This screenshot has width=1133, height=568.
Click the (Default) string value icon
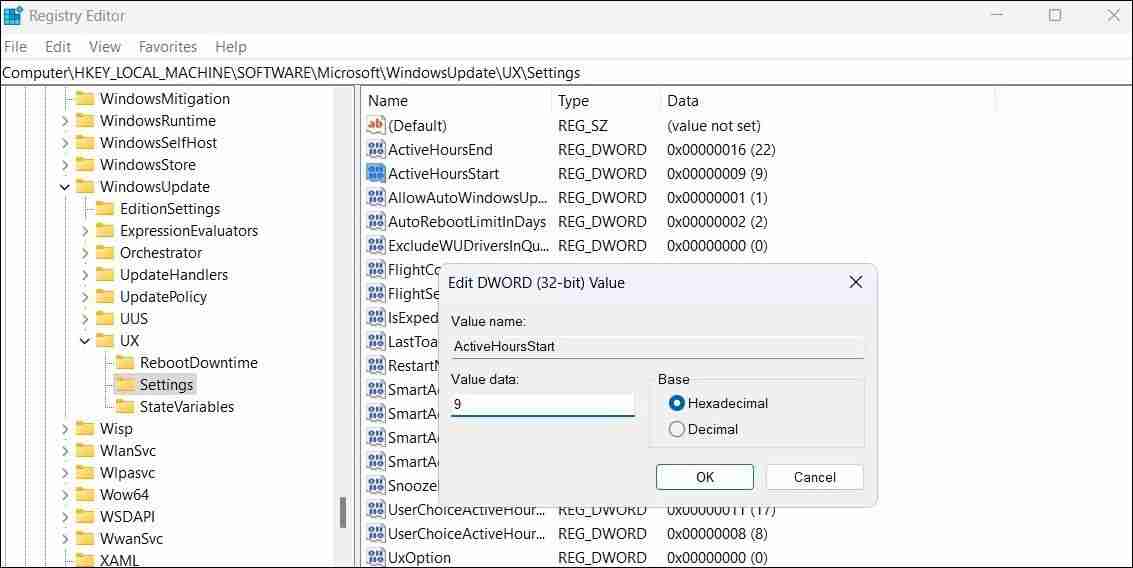click(x=376, y=125)
